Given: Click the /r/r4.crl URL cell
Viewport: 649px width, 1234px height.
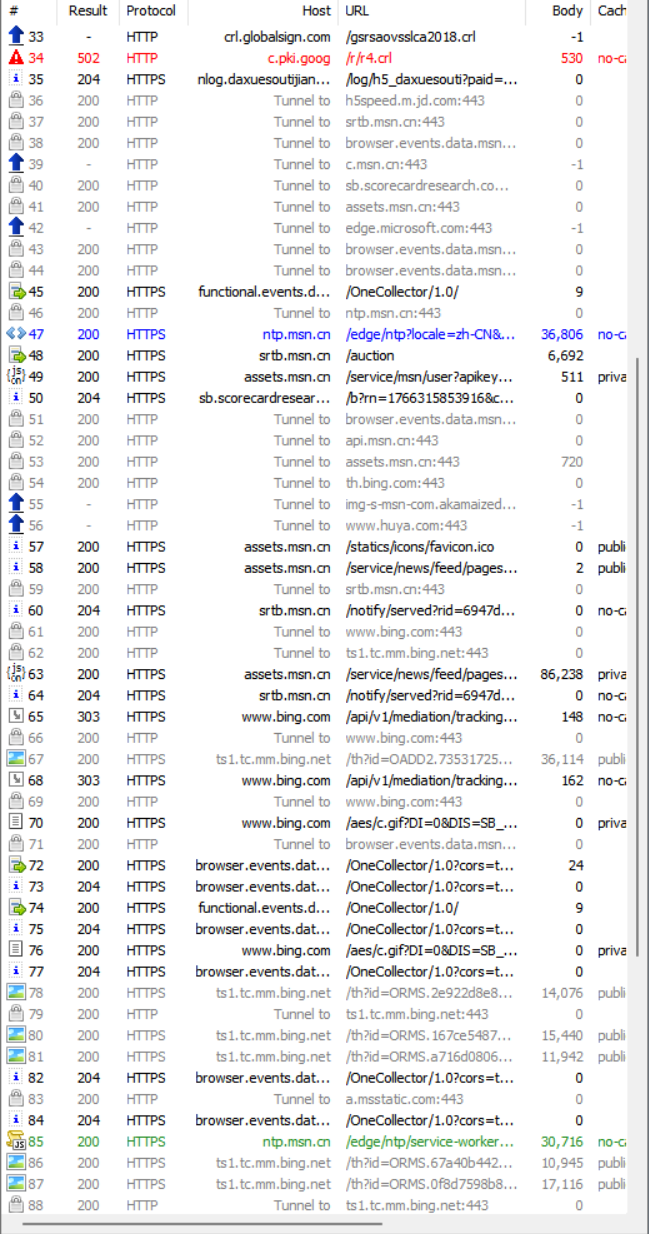Looking at the screenshot, I should pyautogui.click(x=371, y=58).
